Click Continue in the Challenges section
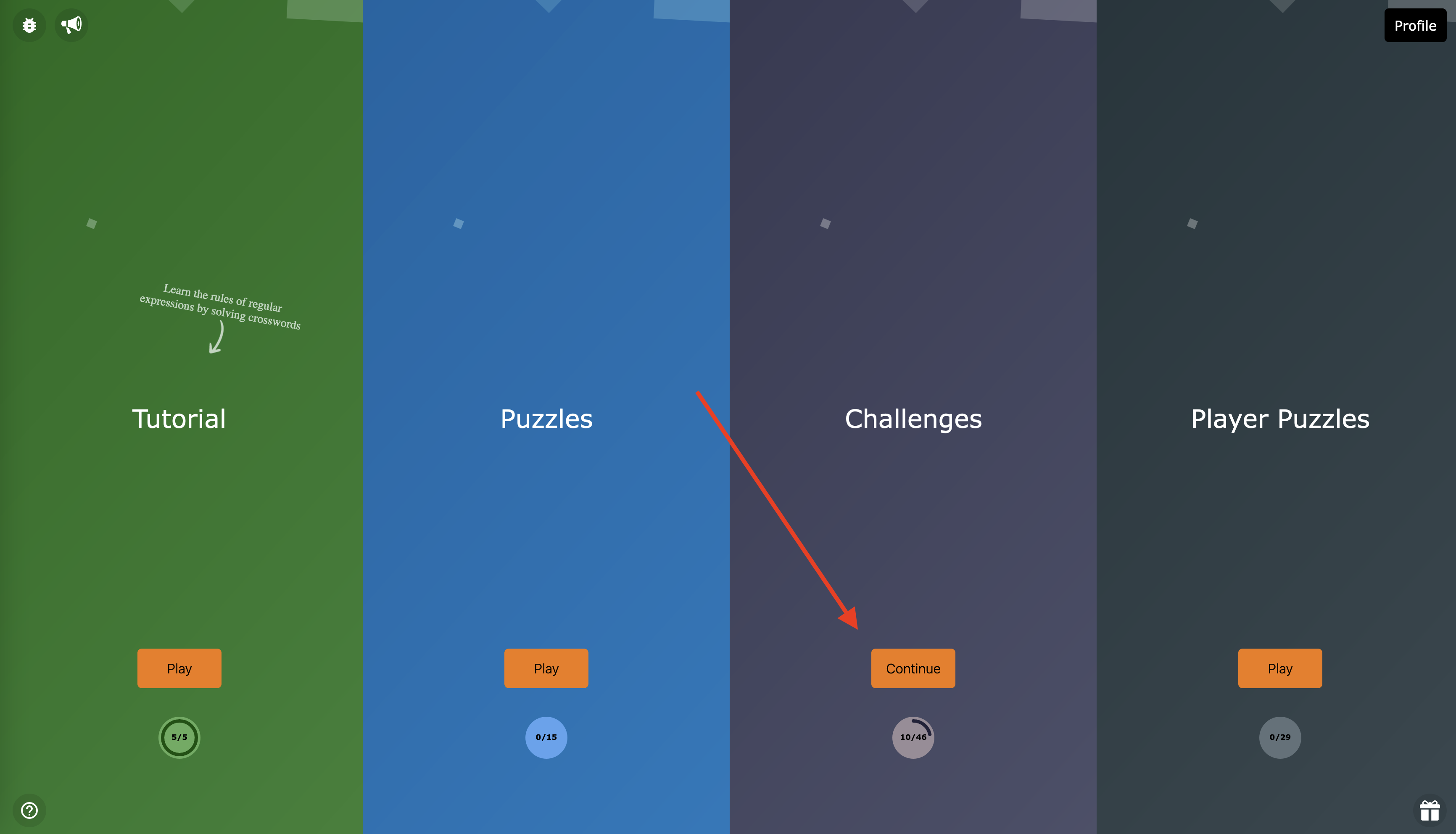 pyautogui.click(x=912, y=667)
